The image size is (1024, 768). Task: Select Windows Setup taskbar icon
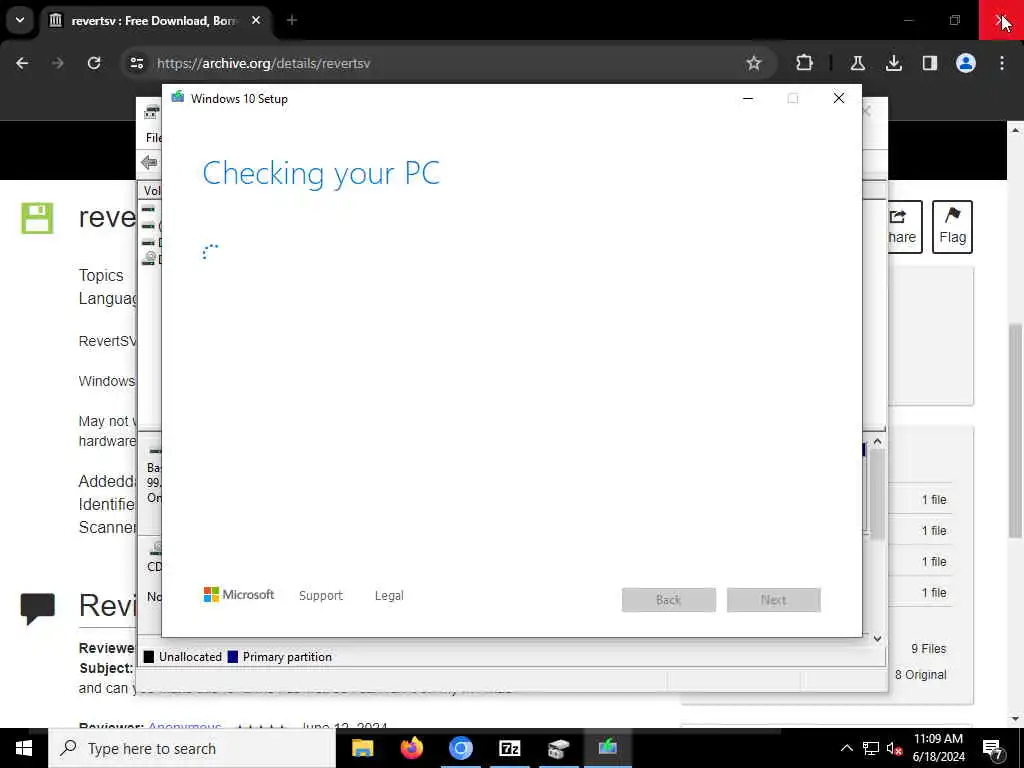coord(607,748)
